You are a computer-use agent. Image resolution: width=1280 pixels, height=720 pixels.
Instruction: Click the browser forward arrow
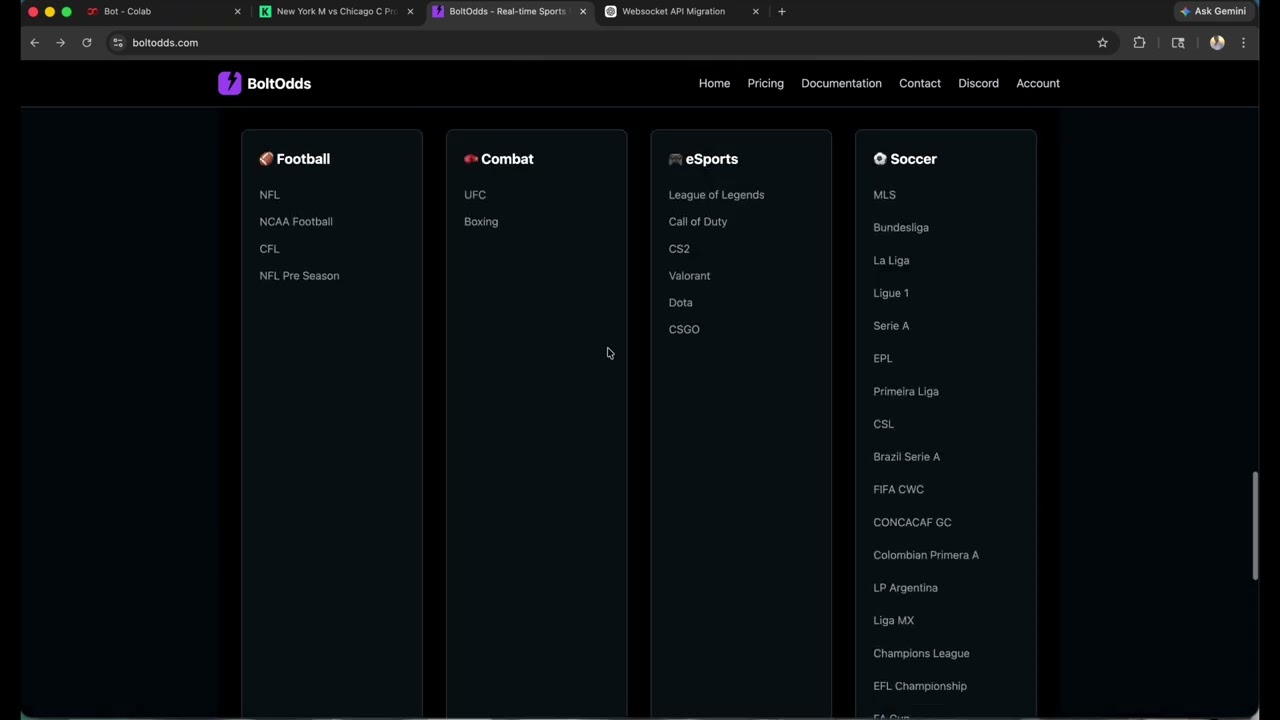click(x=60, y=43)
